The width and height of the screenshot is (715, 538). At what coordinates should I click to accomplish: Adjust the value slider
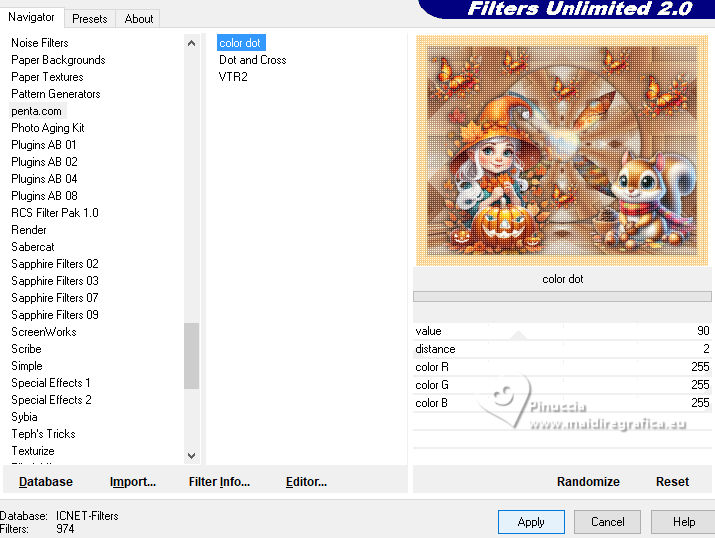coord(562,331)
